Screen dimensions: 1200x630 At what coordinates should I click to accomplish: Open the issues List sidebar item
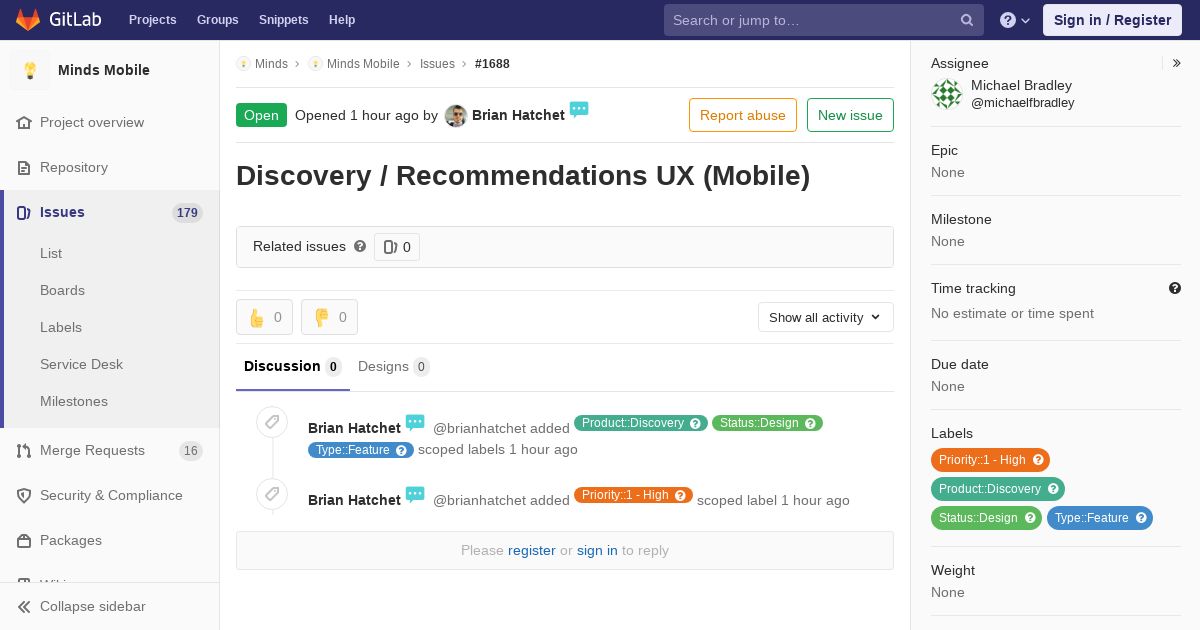[51, 253]
